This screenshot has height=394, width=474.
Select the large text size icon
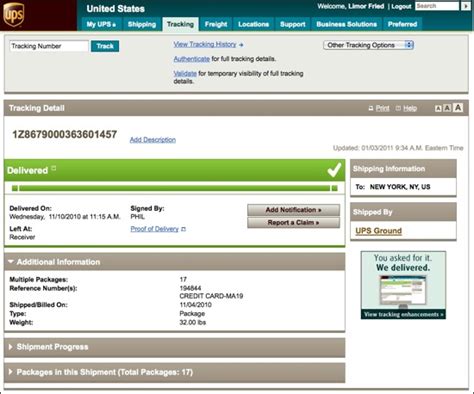[x=458, y=108]
